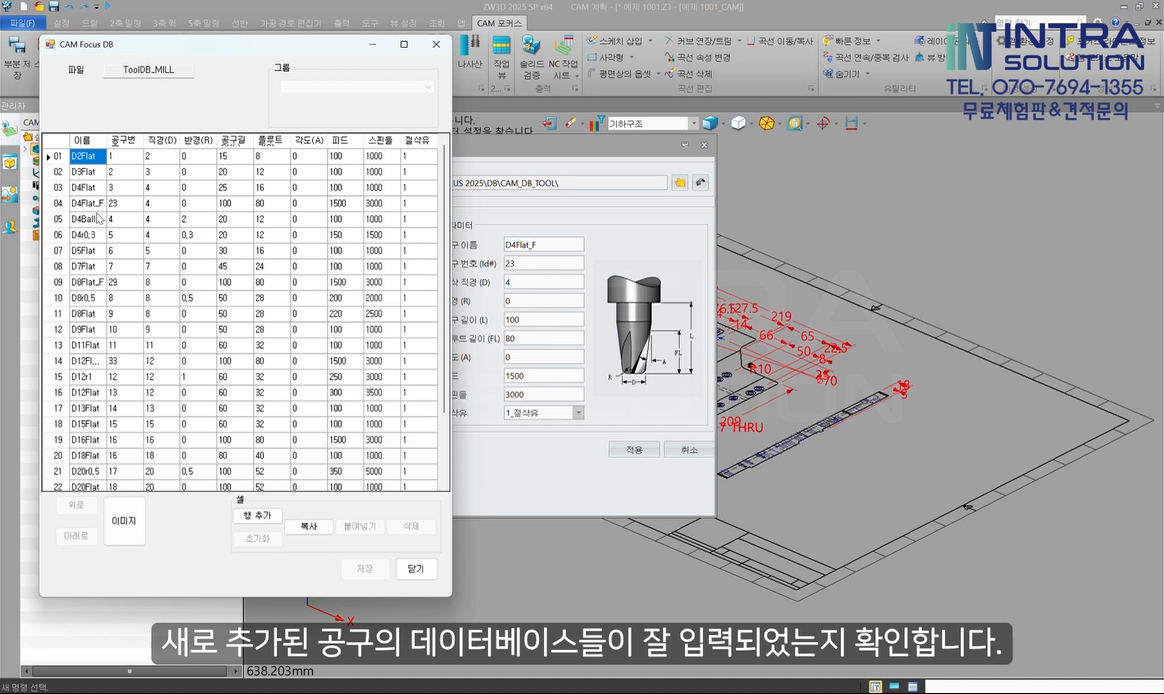Select the D16Flat row in tool table
Screen dimensions: 1164x694
pyautogui.click(x=241, y=439)
